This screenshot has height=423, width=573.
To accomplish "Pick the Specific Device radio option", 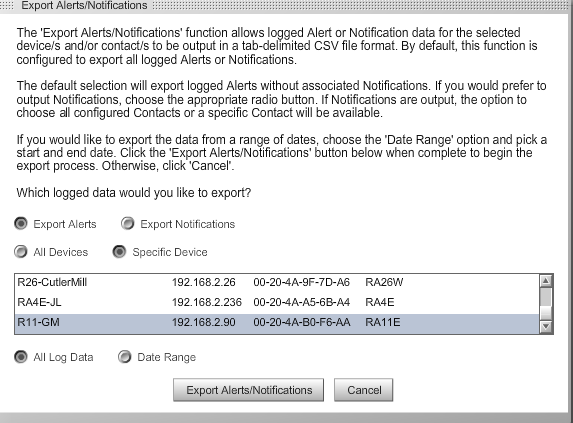I will point(119,252).
